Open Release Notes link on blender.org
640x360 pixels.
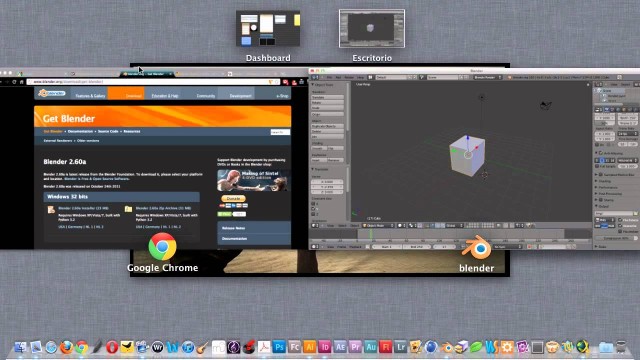click(233, 228)
